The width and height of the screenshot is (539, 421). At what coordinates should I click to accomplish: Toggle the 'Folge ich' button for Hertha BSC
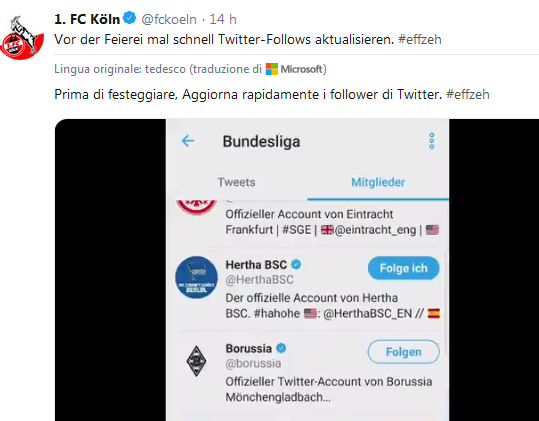click(404, 268)
